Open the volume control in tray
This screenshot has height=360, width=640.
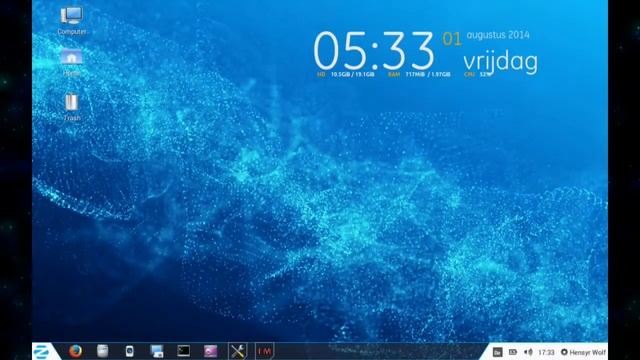tap(528, 352)
